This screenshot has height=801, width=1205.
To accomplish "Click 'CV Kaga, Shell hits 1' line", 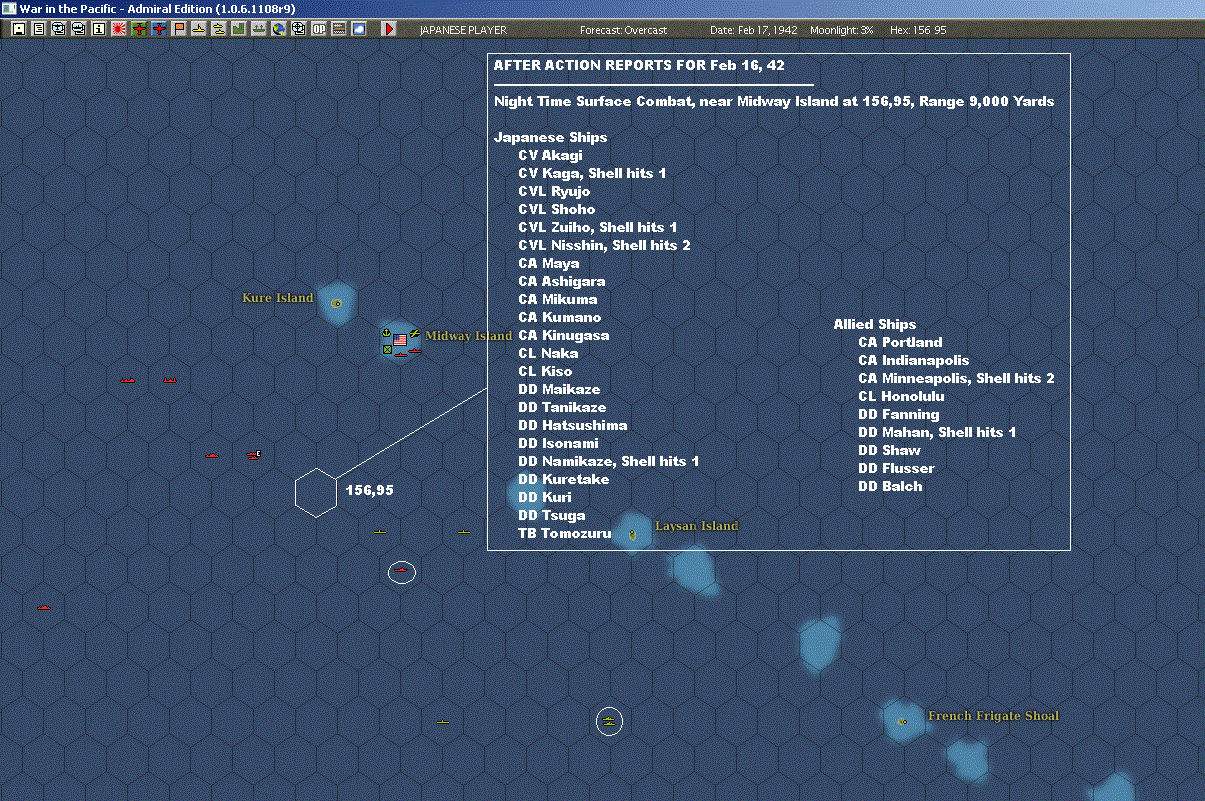I will (592, 173).
